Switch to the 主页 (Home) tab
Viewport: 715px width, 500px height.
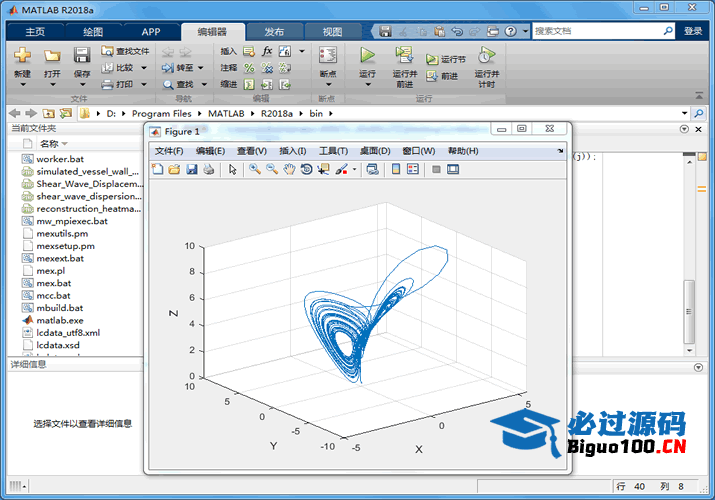tap(35, 31)
